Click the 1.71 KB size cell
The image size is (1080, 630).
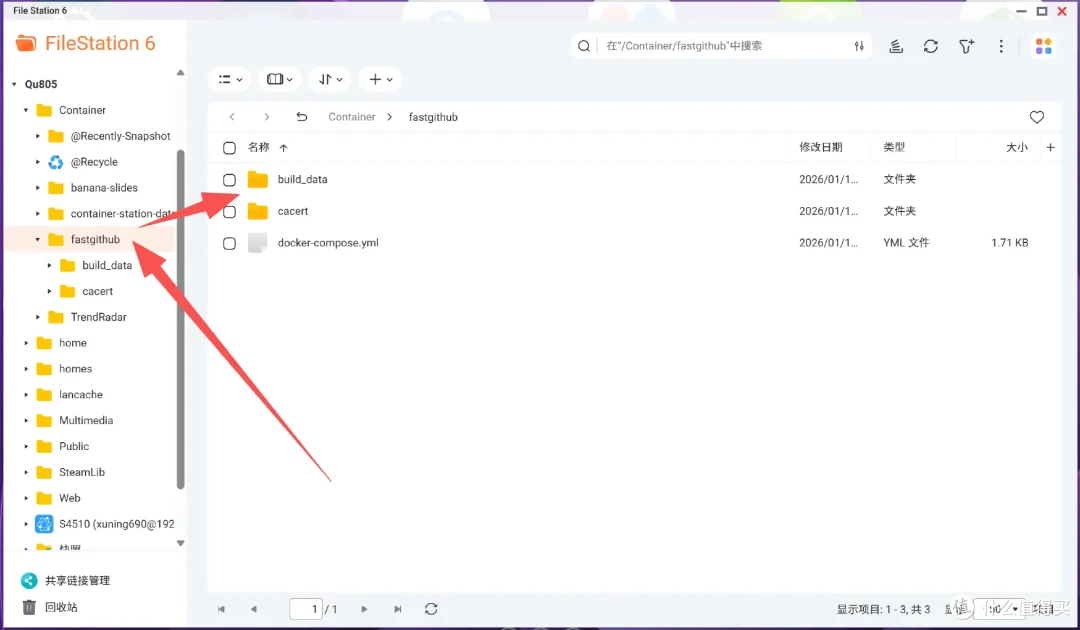(x=1009, y=243)
